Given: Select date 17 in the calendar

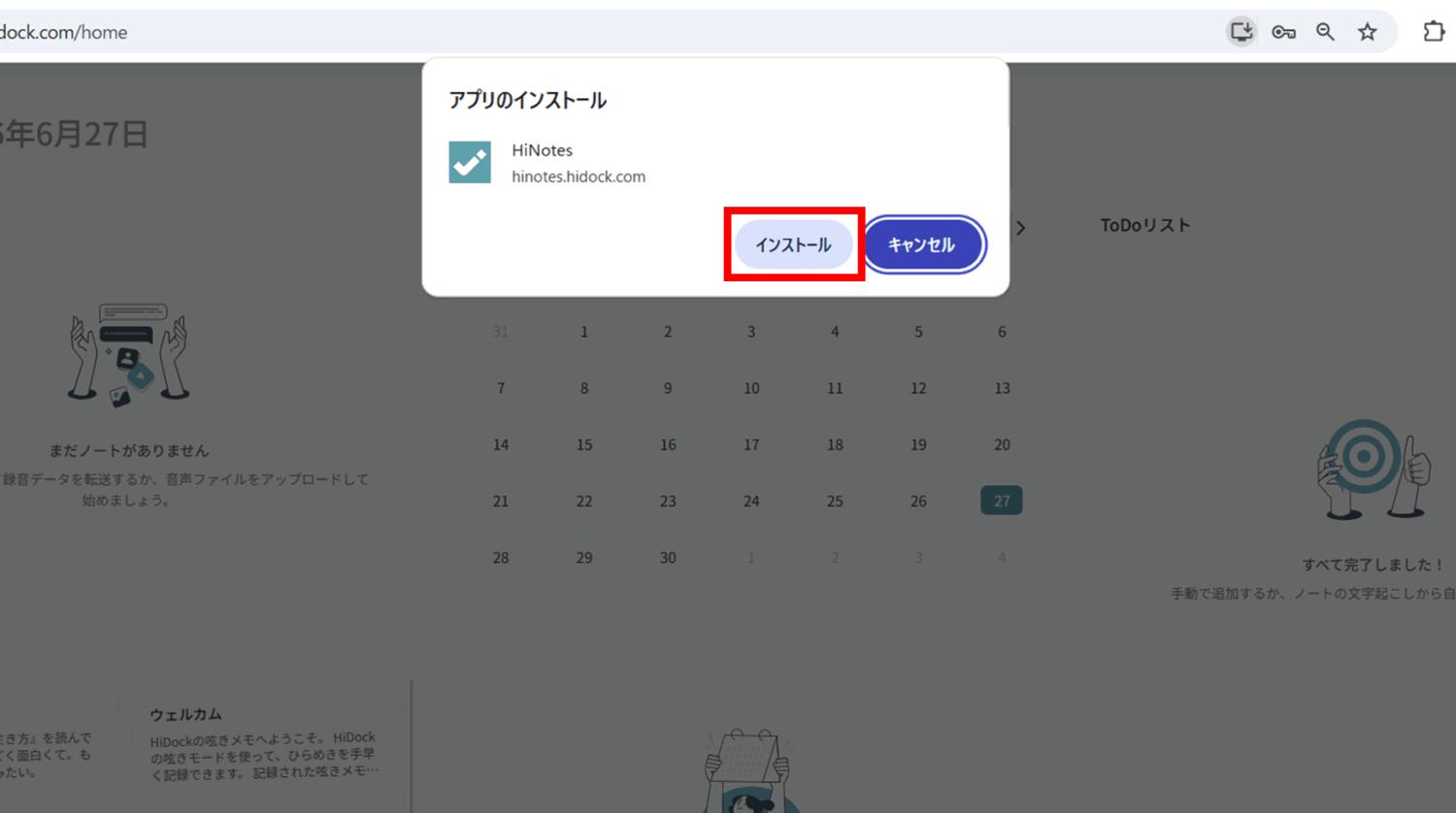Looking at the screenshot, I should pos(751,444).
